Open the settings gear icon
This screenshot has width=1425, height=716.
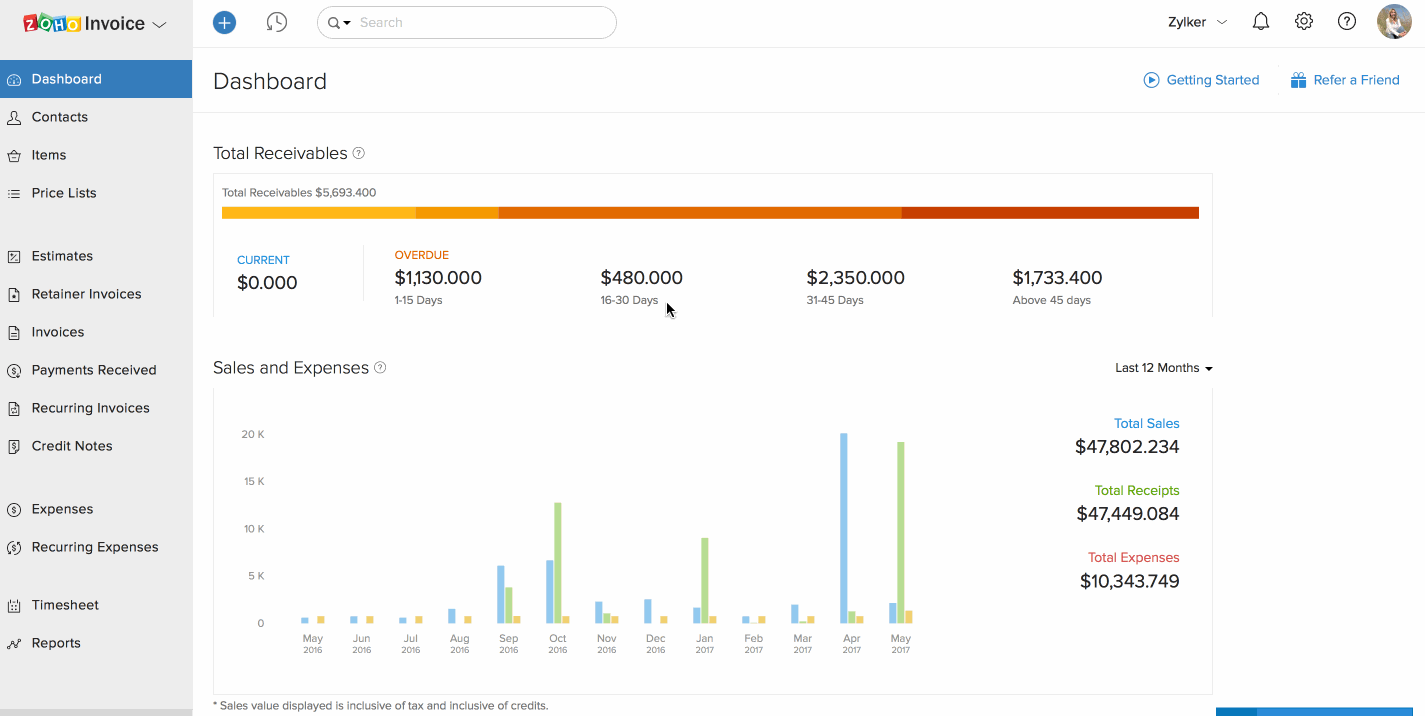pyautogui.click(x=1304, y=22)
